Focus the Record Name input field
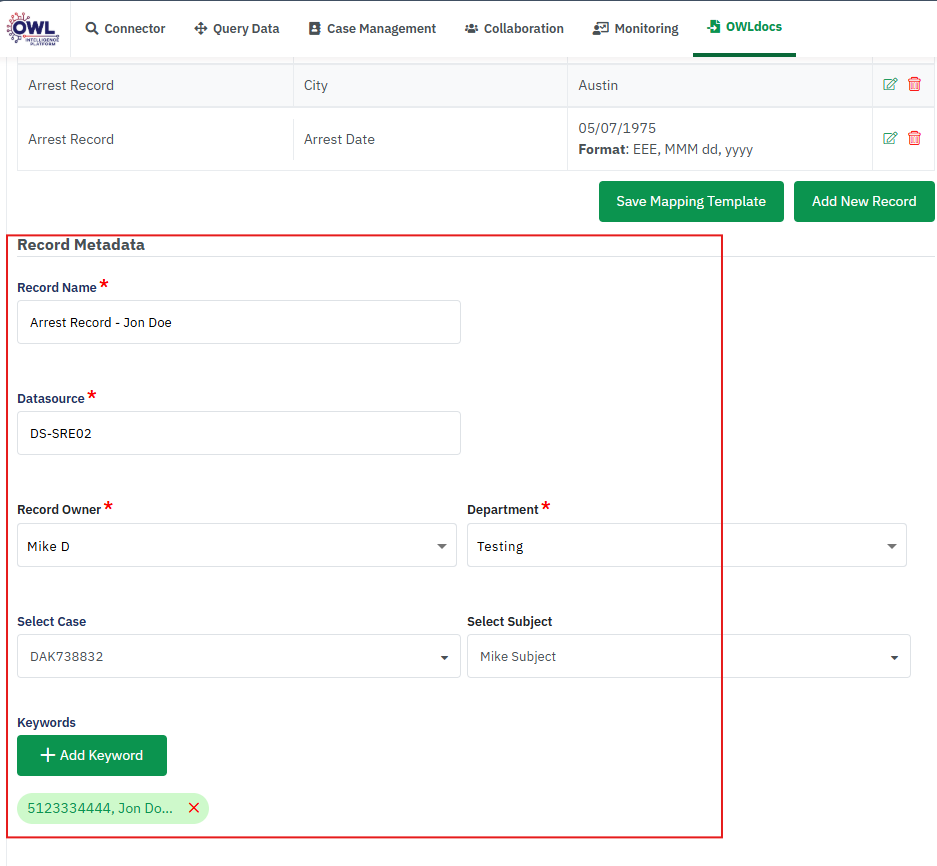Image resolution: width=937 pixels, height=866 pixels. coord(238,323)
